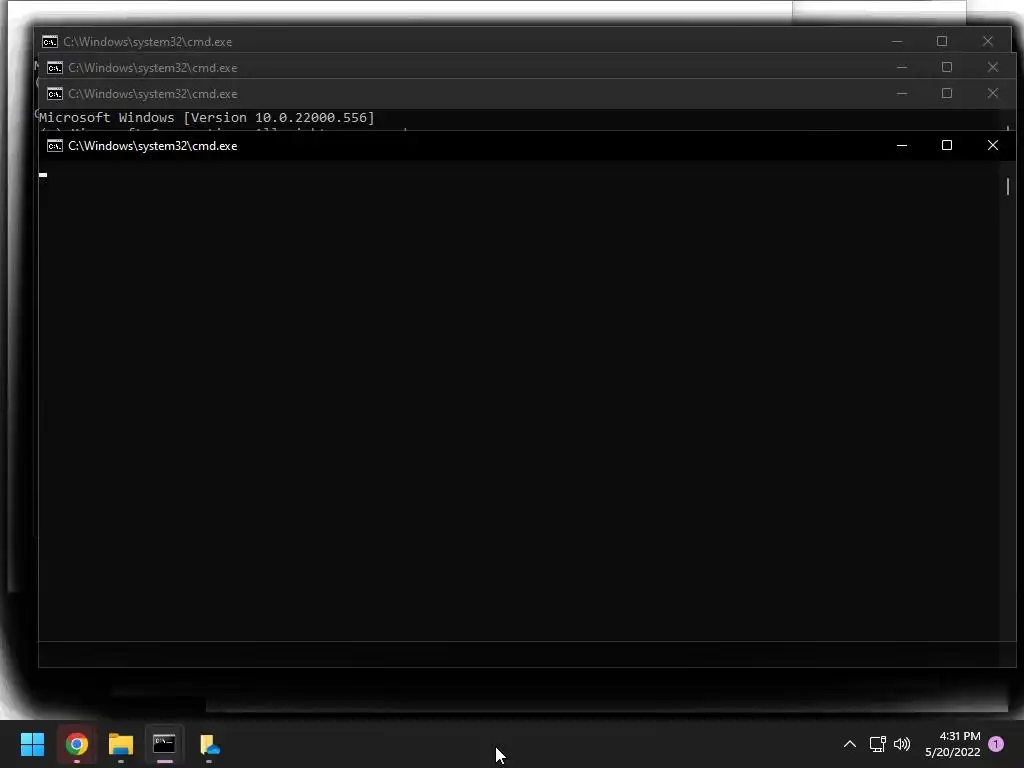1024x768 pixels.
Task: Open the volume control tray icon
Action: [x=902, y=744]
